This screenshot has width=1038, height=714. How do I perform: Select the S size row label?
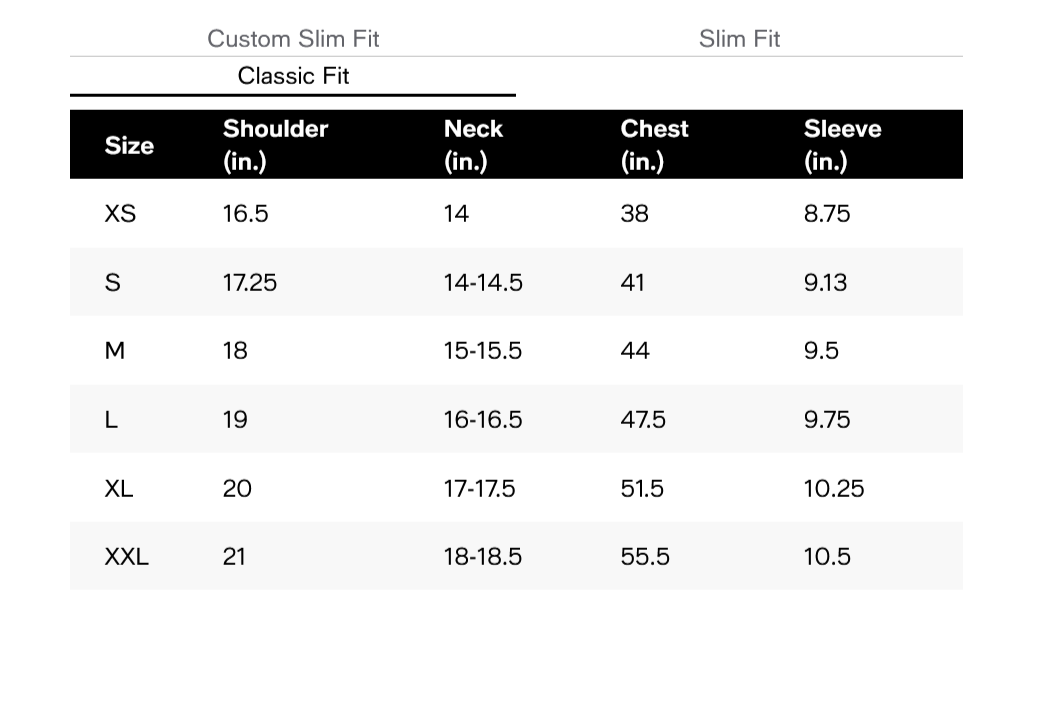[112, 283]
